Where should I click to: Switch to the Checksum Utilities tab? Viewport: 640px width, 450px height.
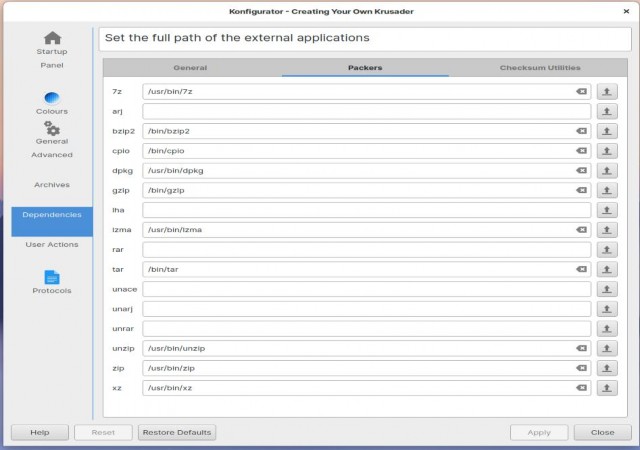click(x=540, y=68)
